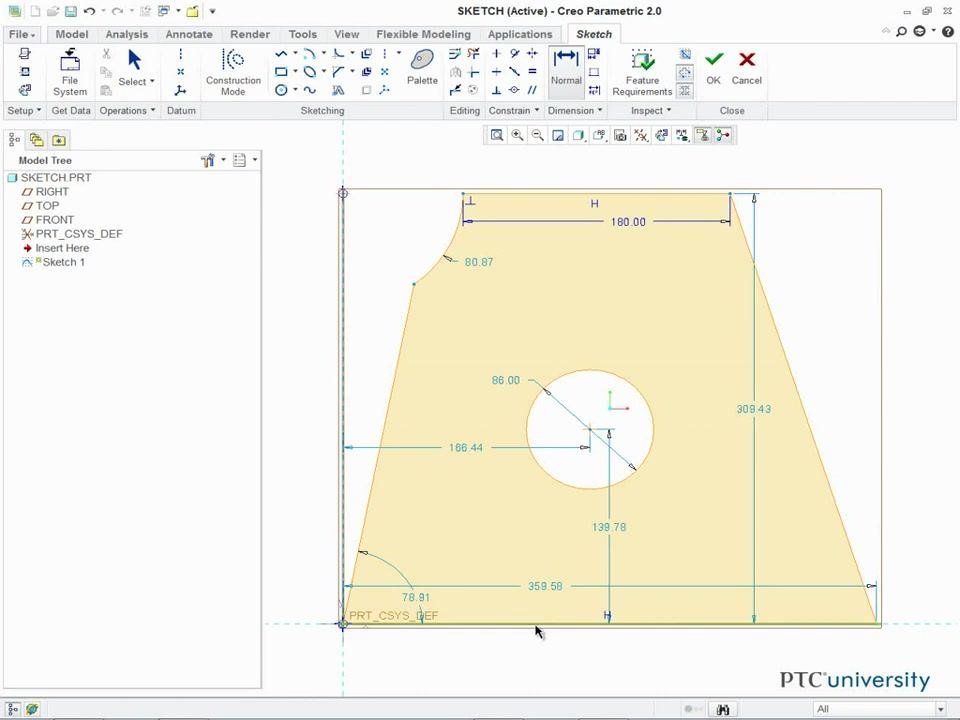Select the Rectangle sketching tool
960x720 pixels.
click(281, 72)
